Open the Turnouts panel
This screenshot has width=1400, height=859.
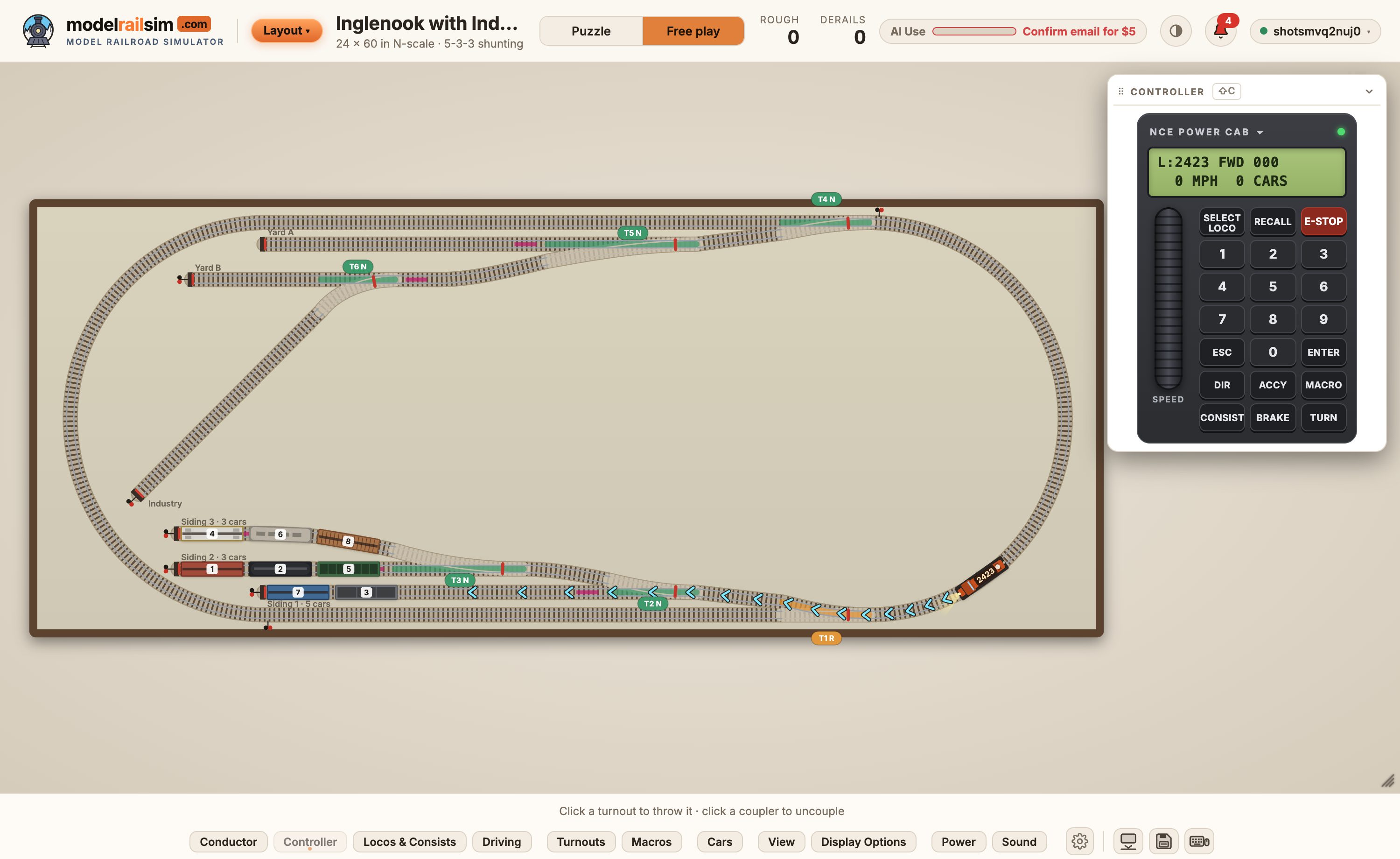(x=581, y=841)
